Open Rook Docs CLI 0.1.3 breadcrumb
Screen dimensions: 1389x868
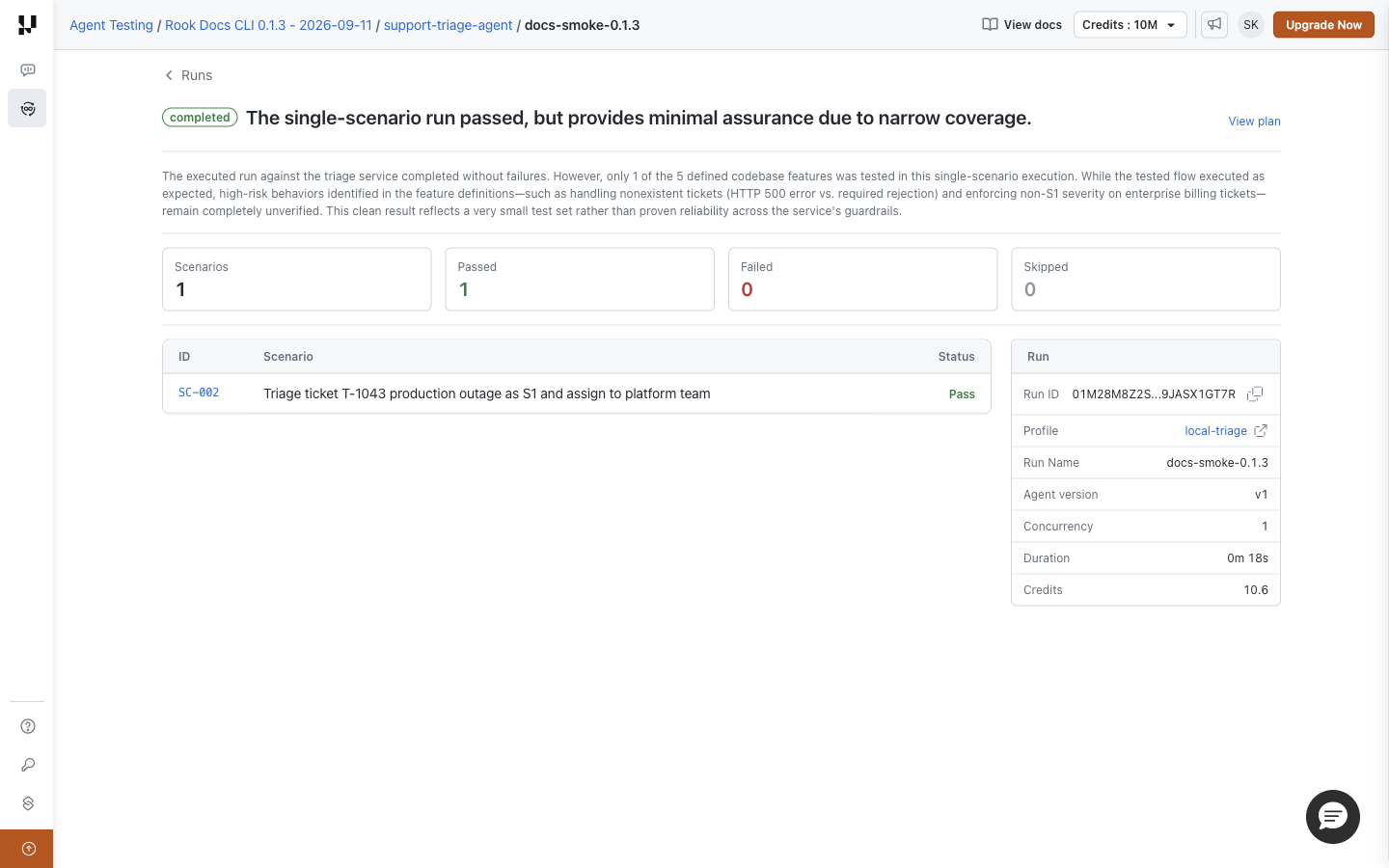268,25
